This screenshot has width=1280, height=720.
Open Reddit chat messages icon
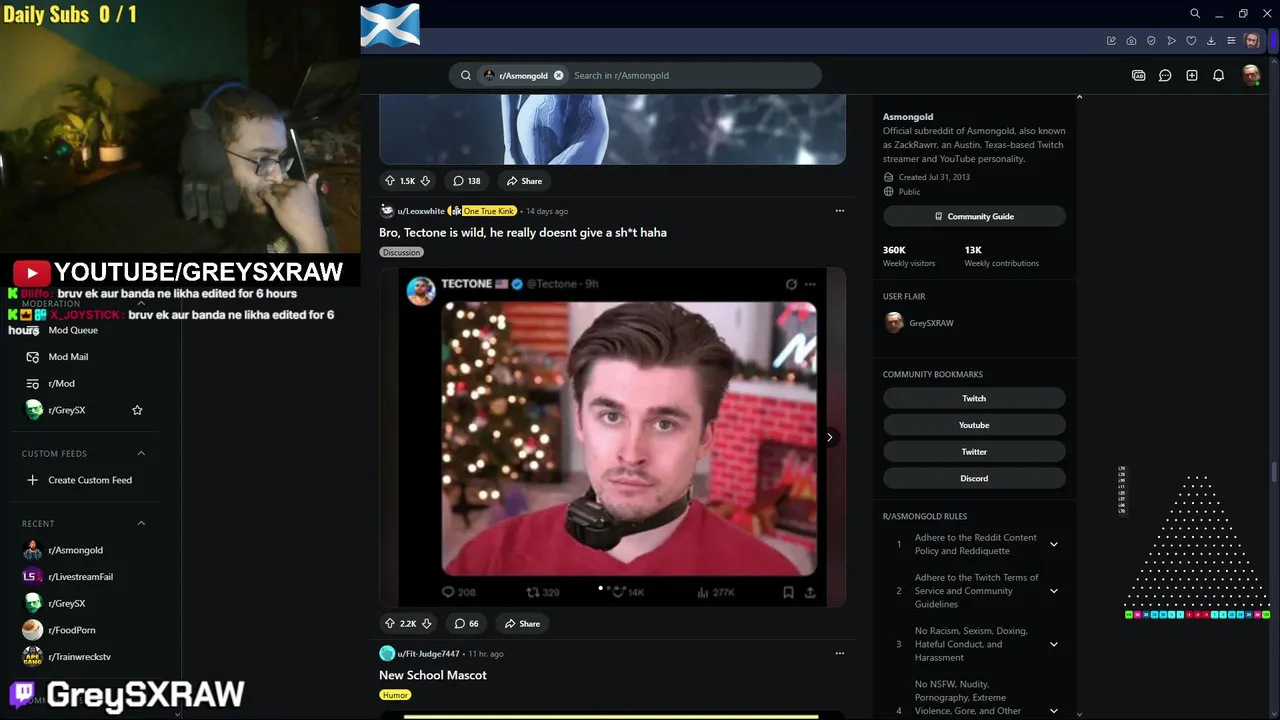coord(1165,75)
